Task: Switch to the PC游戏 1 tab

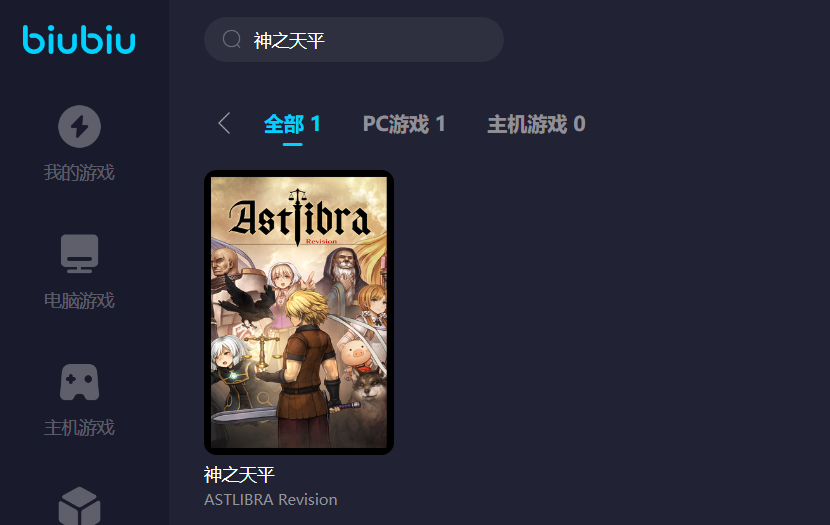Action: [404, 124]
